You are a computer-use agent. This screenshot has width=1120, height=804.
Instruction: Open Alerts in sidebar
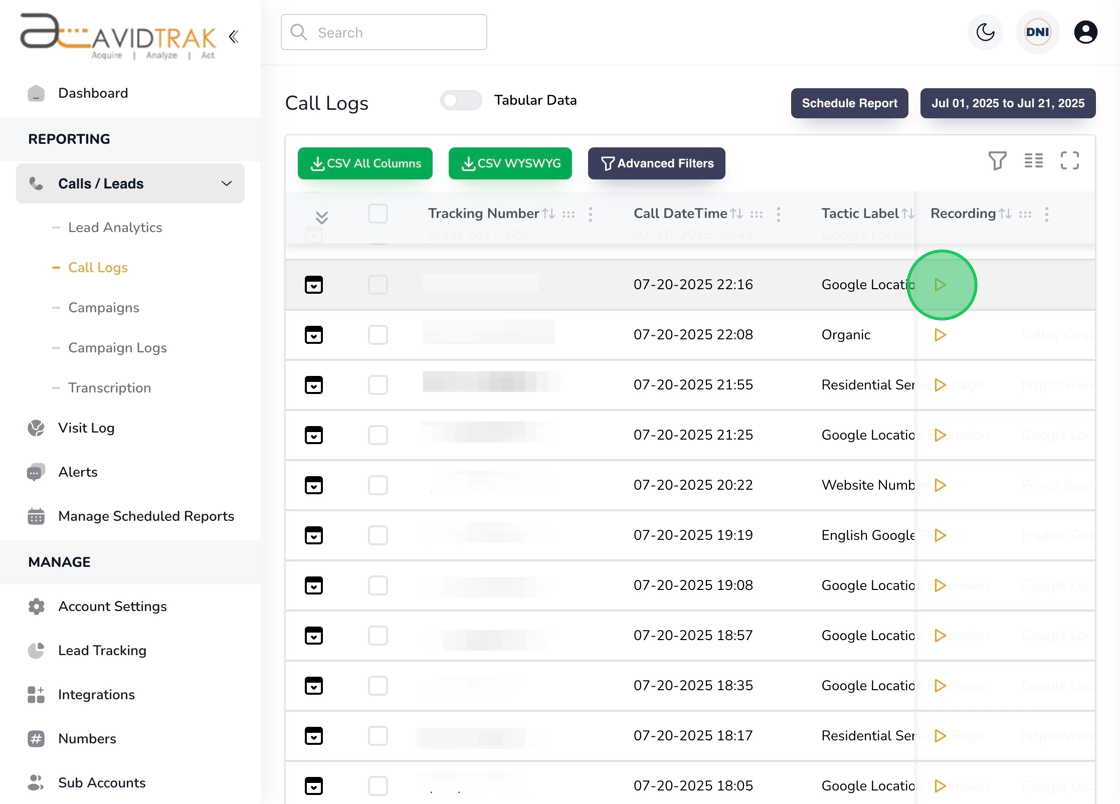click(x=77, y=472)
